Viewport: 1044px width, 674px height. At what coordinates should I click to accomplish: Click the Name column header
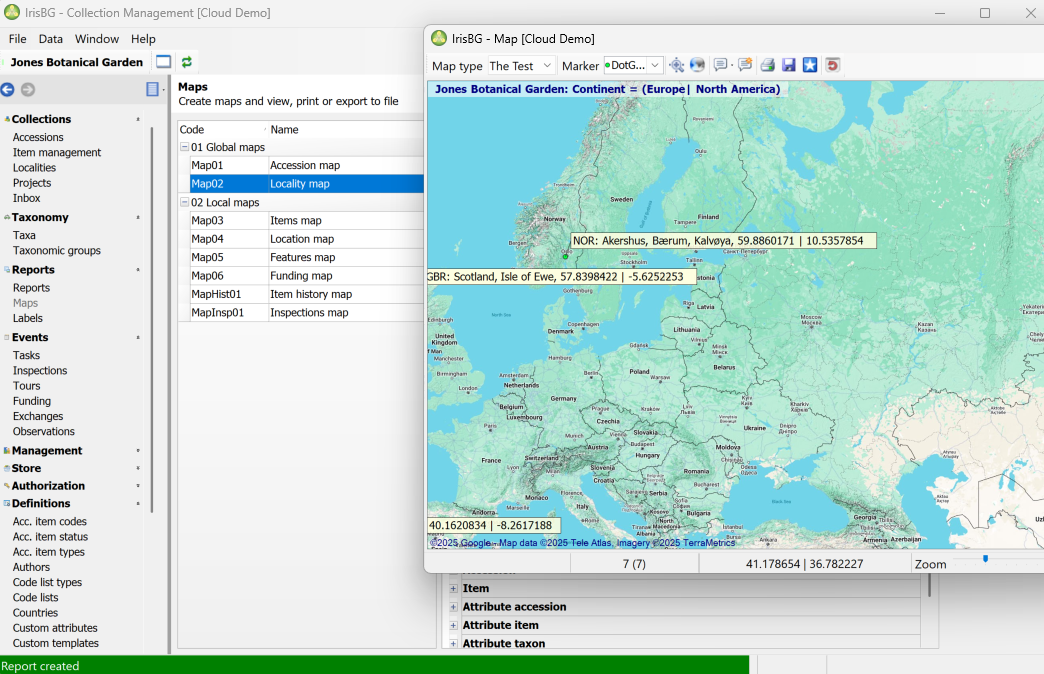[x=346, y=130]
